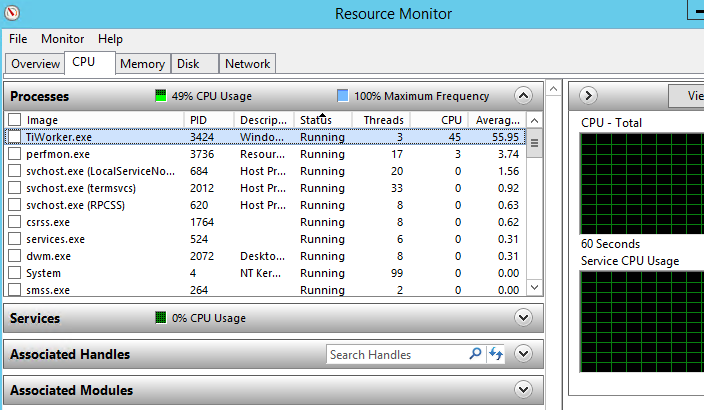Click the Services section header title
The height and width of the screenshot is (410, 704).
(35, 318)
